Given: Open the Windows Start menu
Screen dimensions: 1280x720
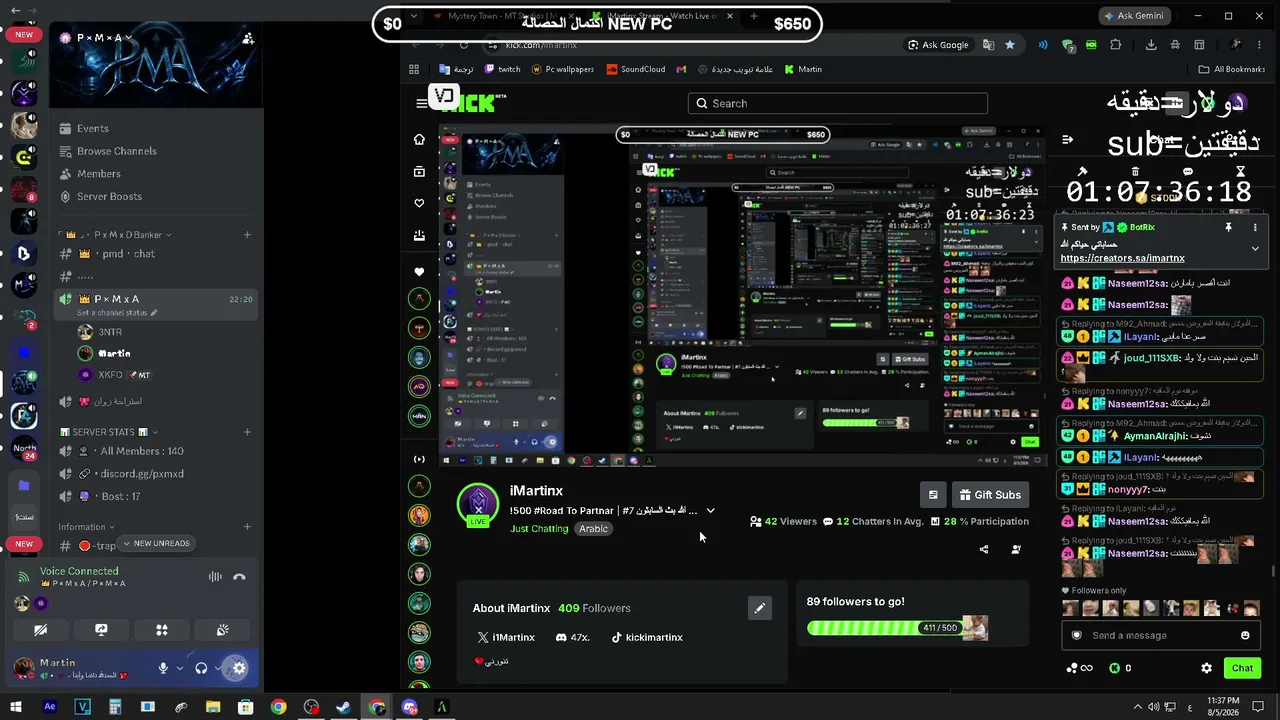Looking at the screenshot, I should click(x=16, y=707).
